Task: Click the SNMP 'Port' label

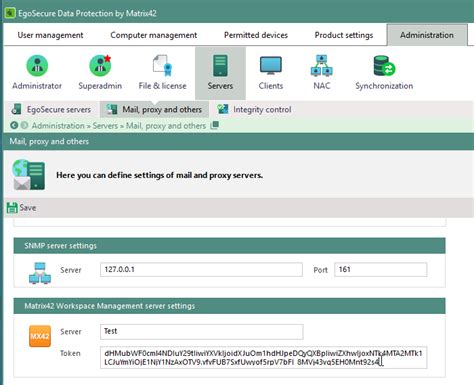Action: coord(320,270)
